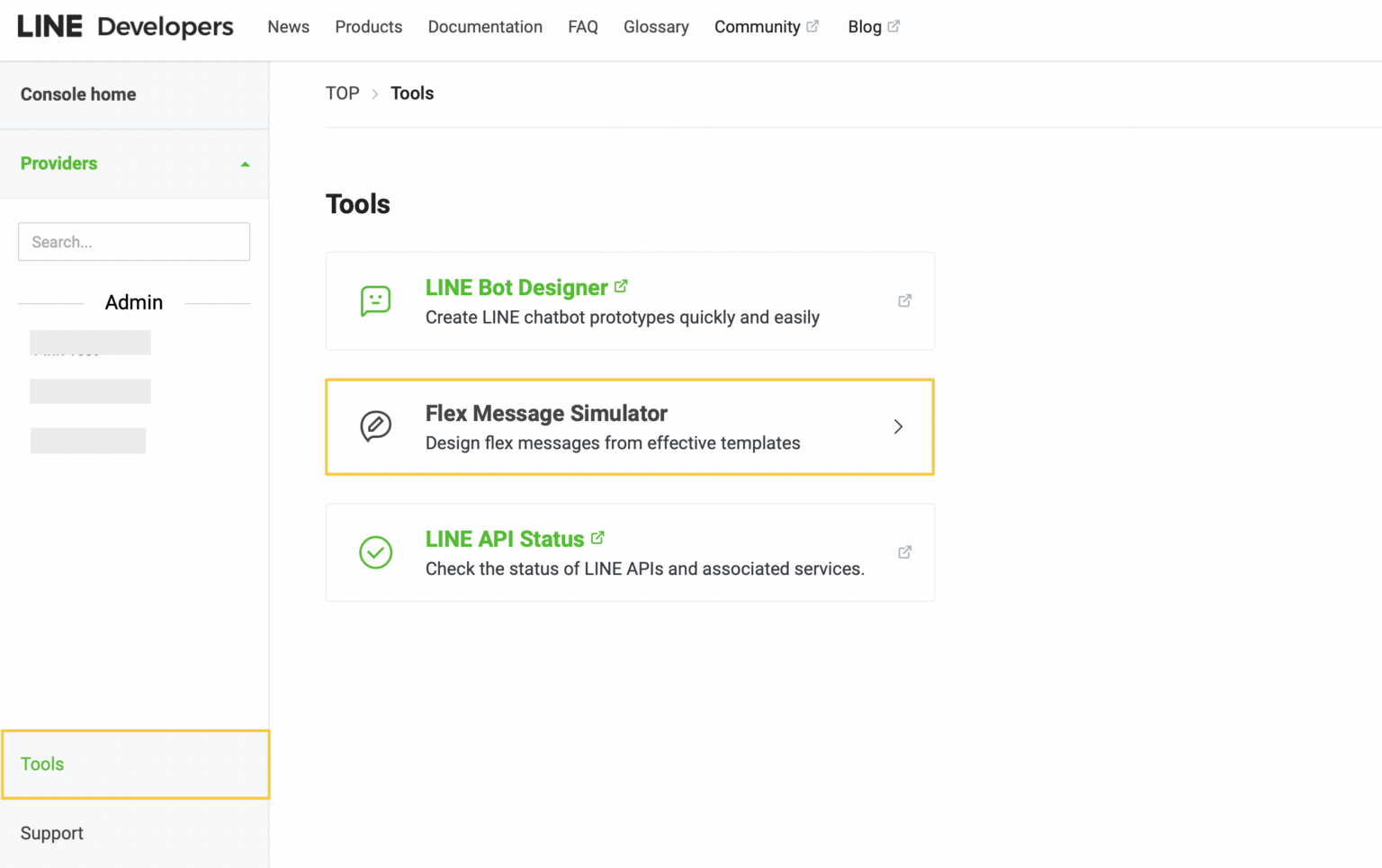Image resolution: width=1382 pixels, height=868 pixels.
Task: Select the Glossary navigation item
Action: [656, 27]
